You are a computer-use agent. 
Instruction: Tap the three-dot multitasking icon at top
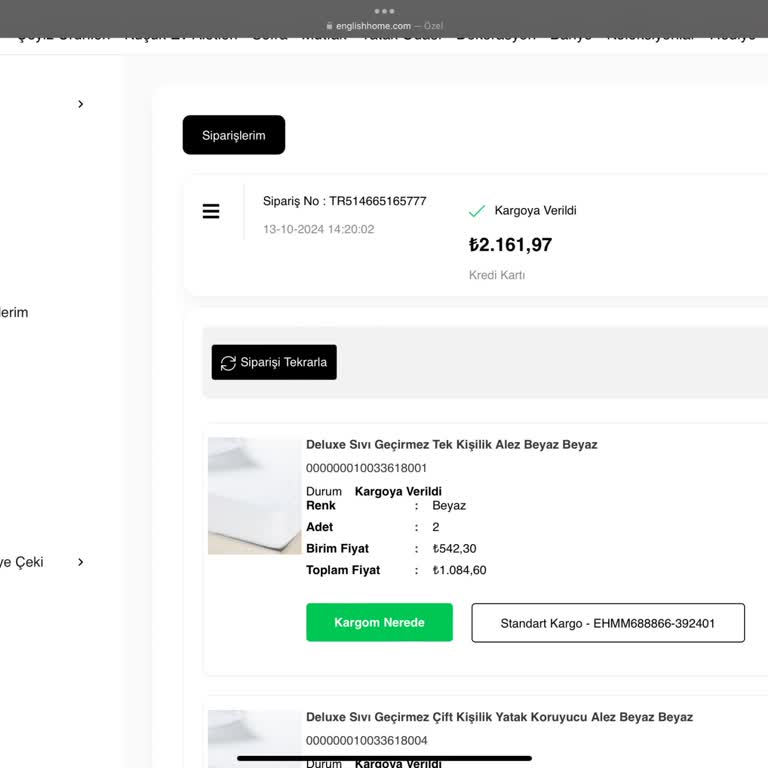[x=384, y=11]
